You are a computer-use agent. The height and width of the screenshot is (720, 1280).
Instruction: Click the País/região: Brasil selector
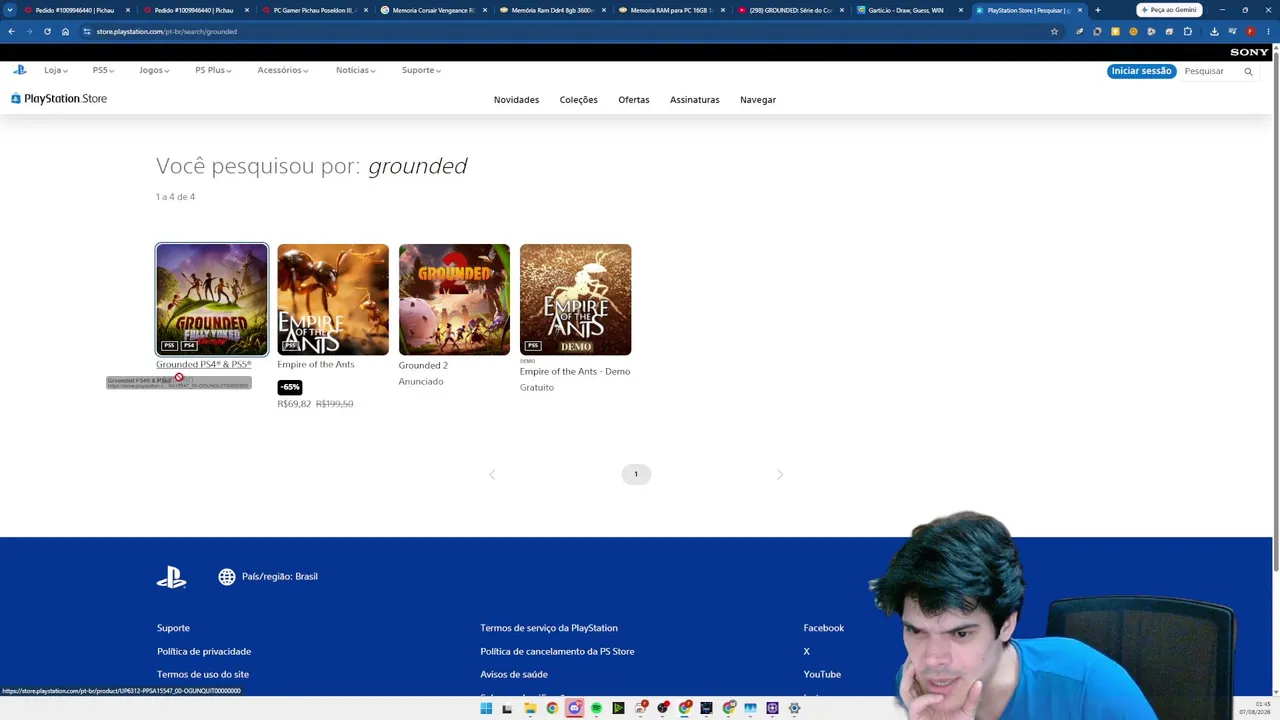pyautogui.click(x=268, y=577)
